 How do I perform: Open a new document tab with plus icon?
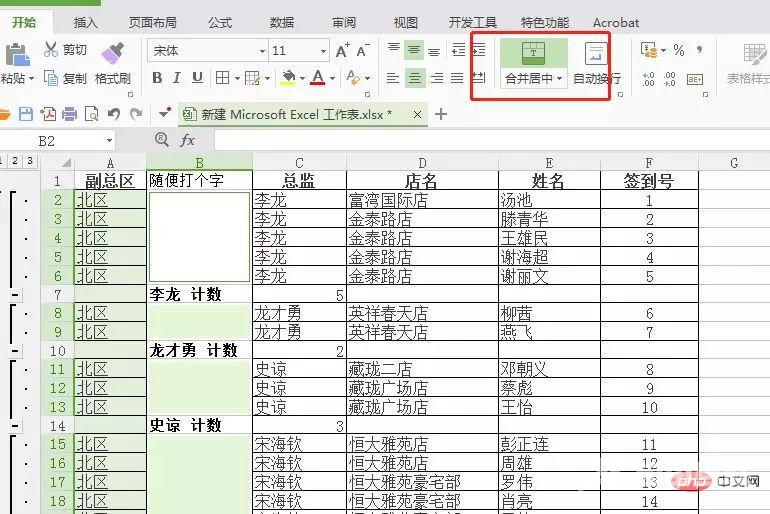coord(440,114)
